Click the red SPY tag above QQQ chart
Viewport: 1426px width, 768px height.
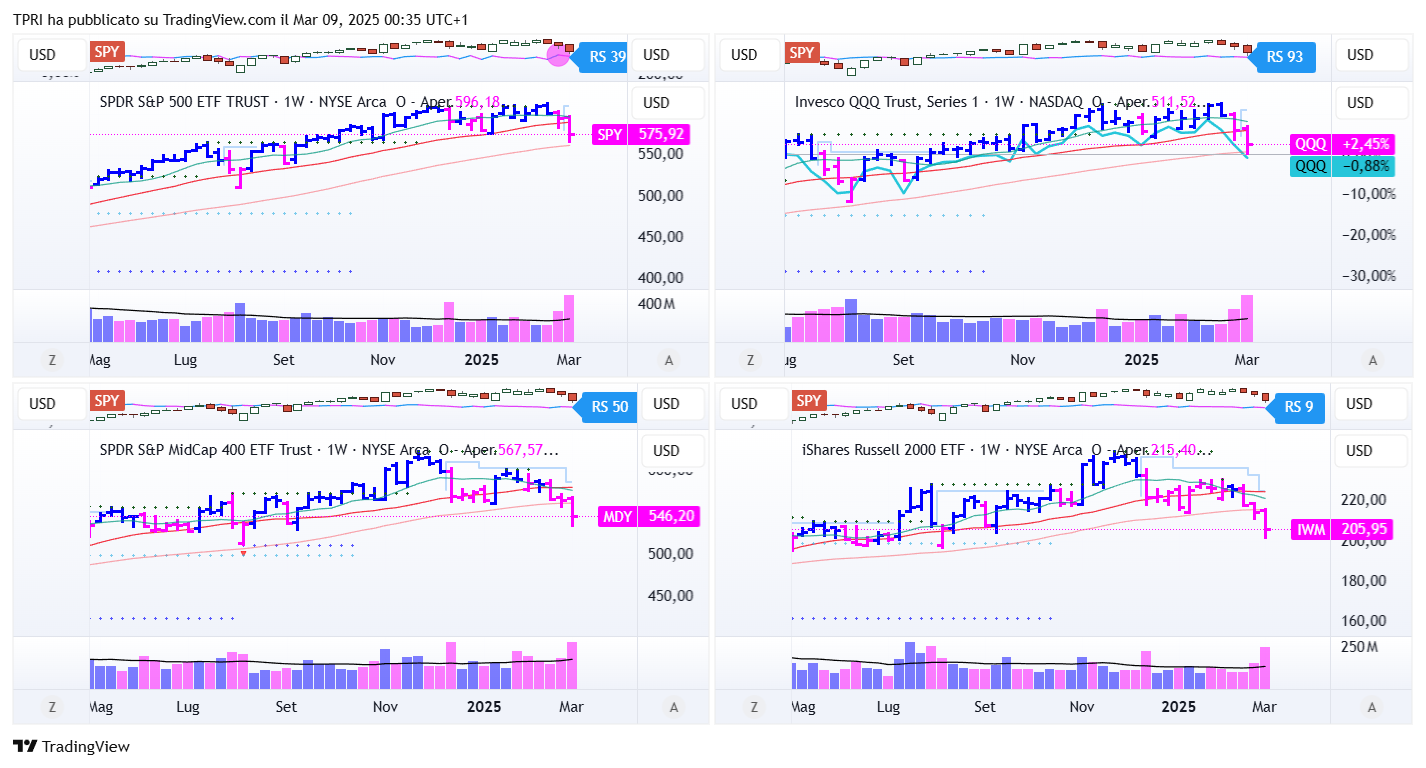click(802, 53)
